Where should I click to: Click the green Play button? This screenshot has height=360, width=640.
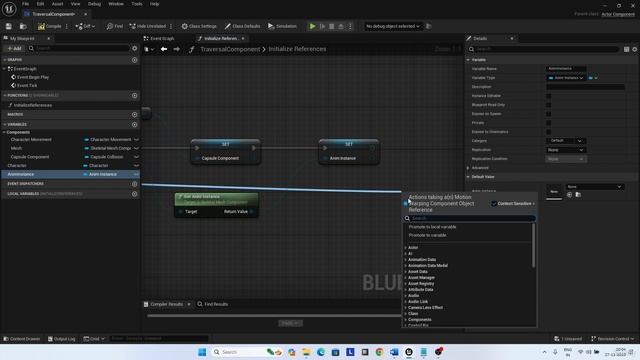312,26
